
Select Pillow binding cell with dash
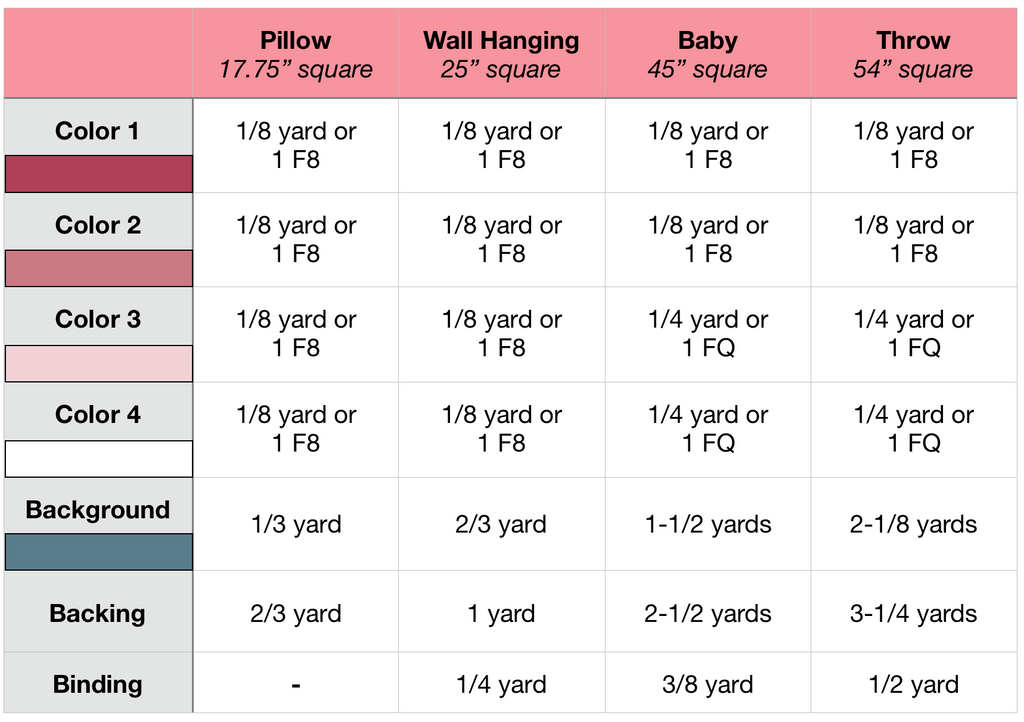(x=296, y=684)
